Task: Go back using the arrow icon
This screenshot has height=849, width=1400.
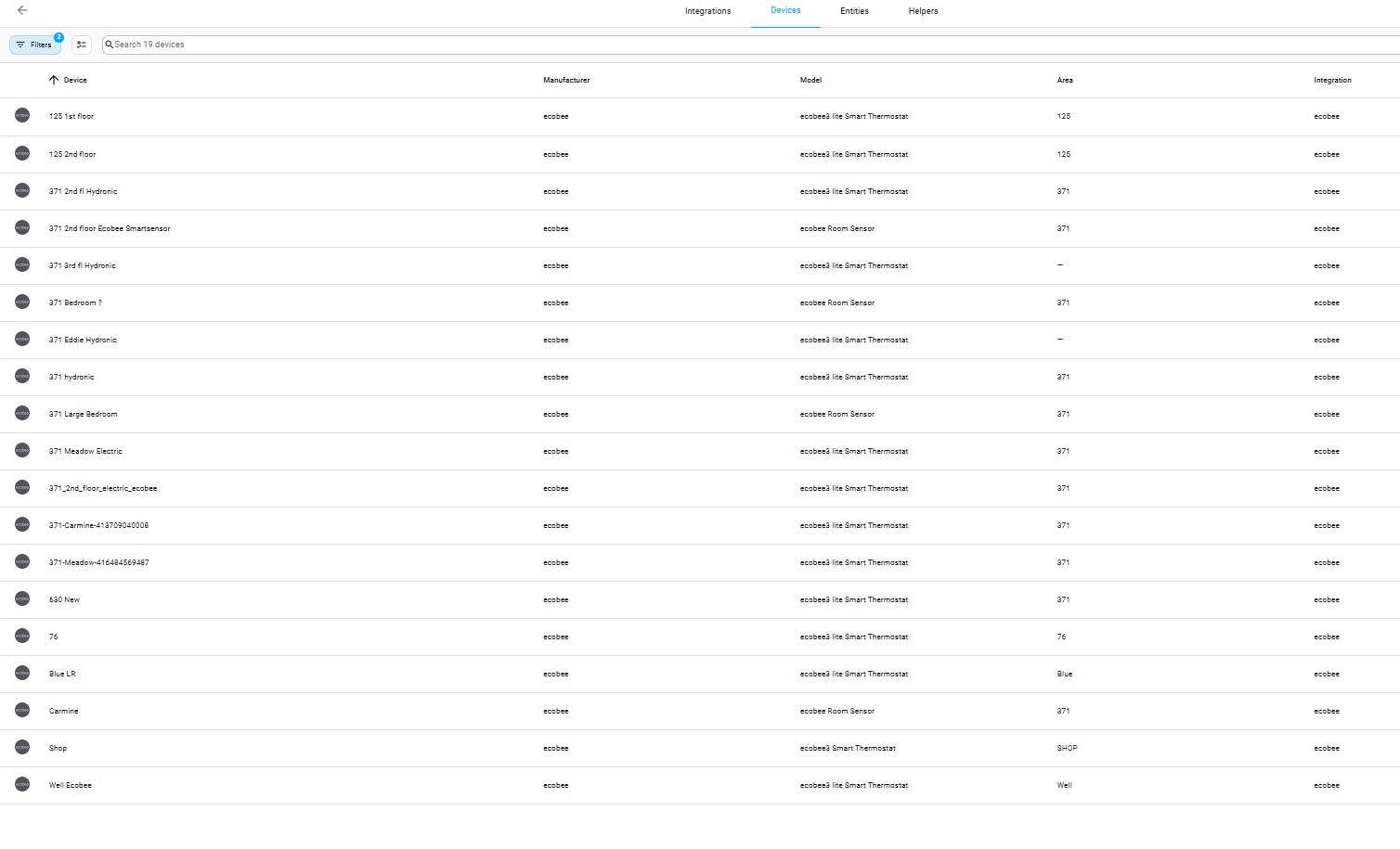Action: pos(22,10)
